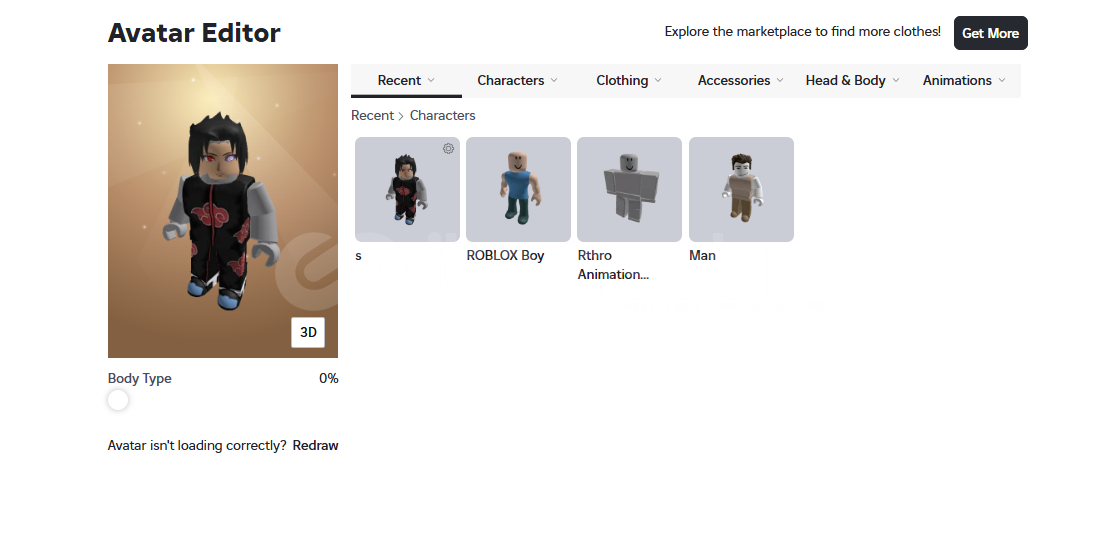1110x543 pixels.
Task: Open the Recent tab
Action: (406, 81)
